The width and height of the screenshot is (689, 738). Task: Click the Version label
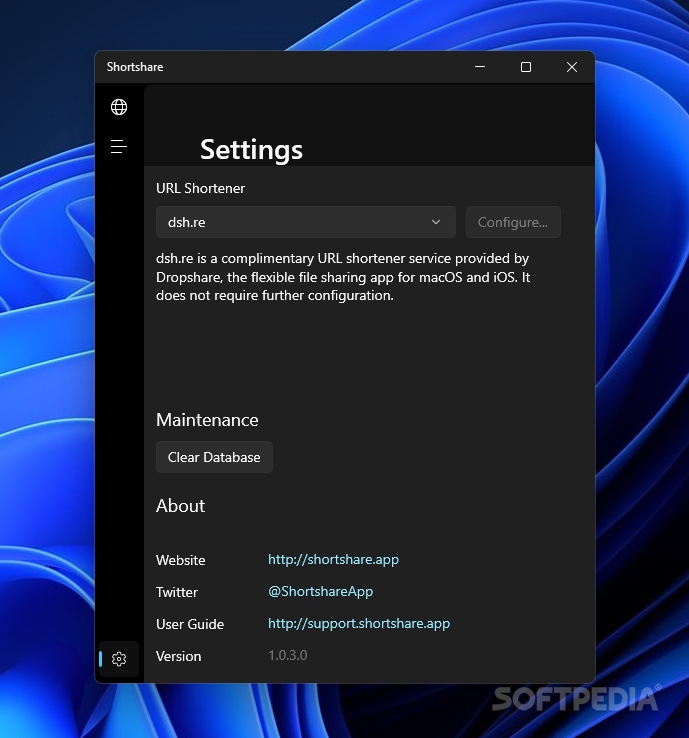(x=178, y=656)
